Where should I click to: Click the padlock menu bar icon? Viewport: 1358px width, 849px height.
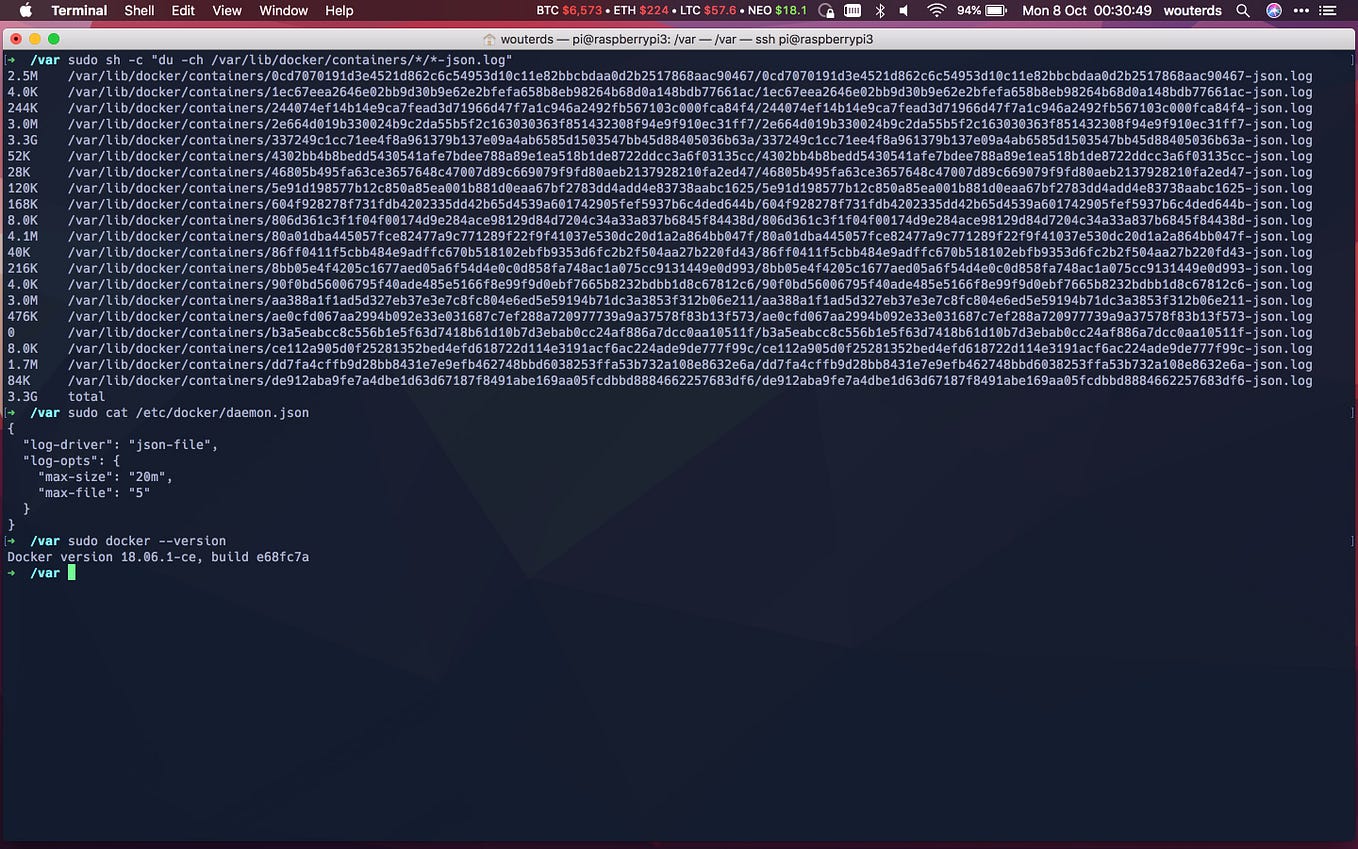[x=826, y=11]
